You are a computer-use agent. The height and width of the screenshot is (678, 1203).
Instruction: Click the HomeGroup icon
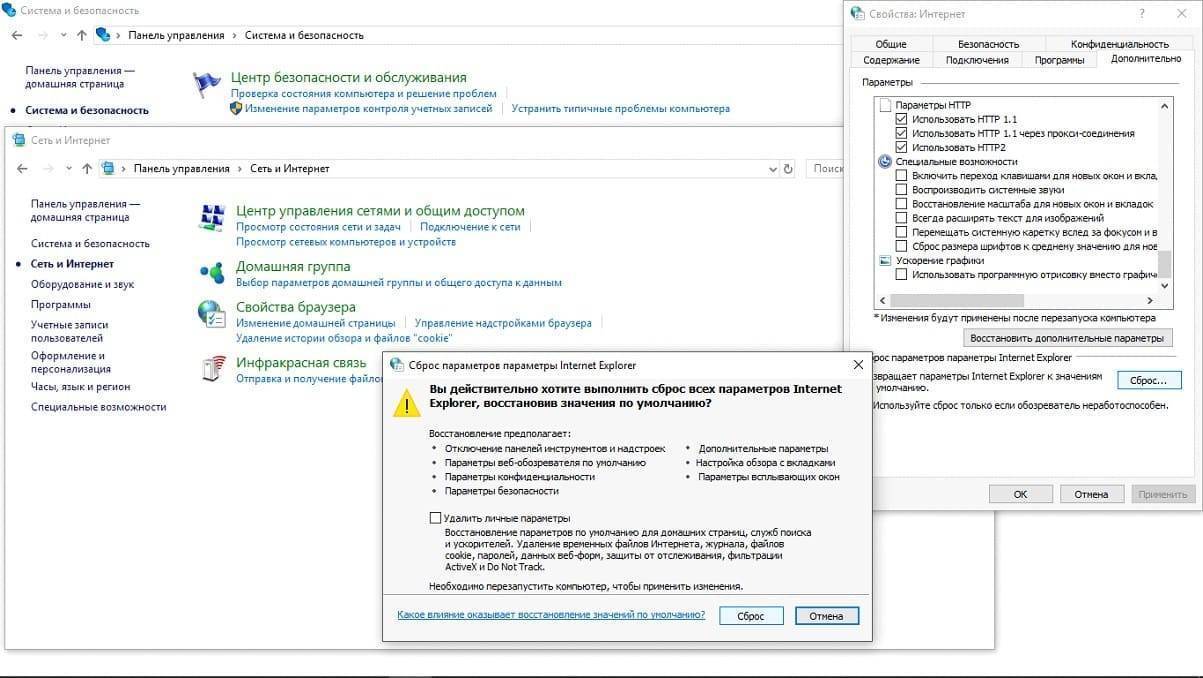[x=212, y=271]
